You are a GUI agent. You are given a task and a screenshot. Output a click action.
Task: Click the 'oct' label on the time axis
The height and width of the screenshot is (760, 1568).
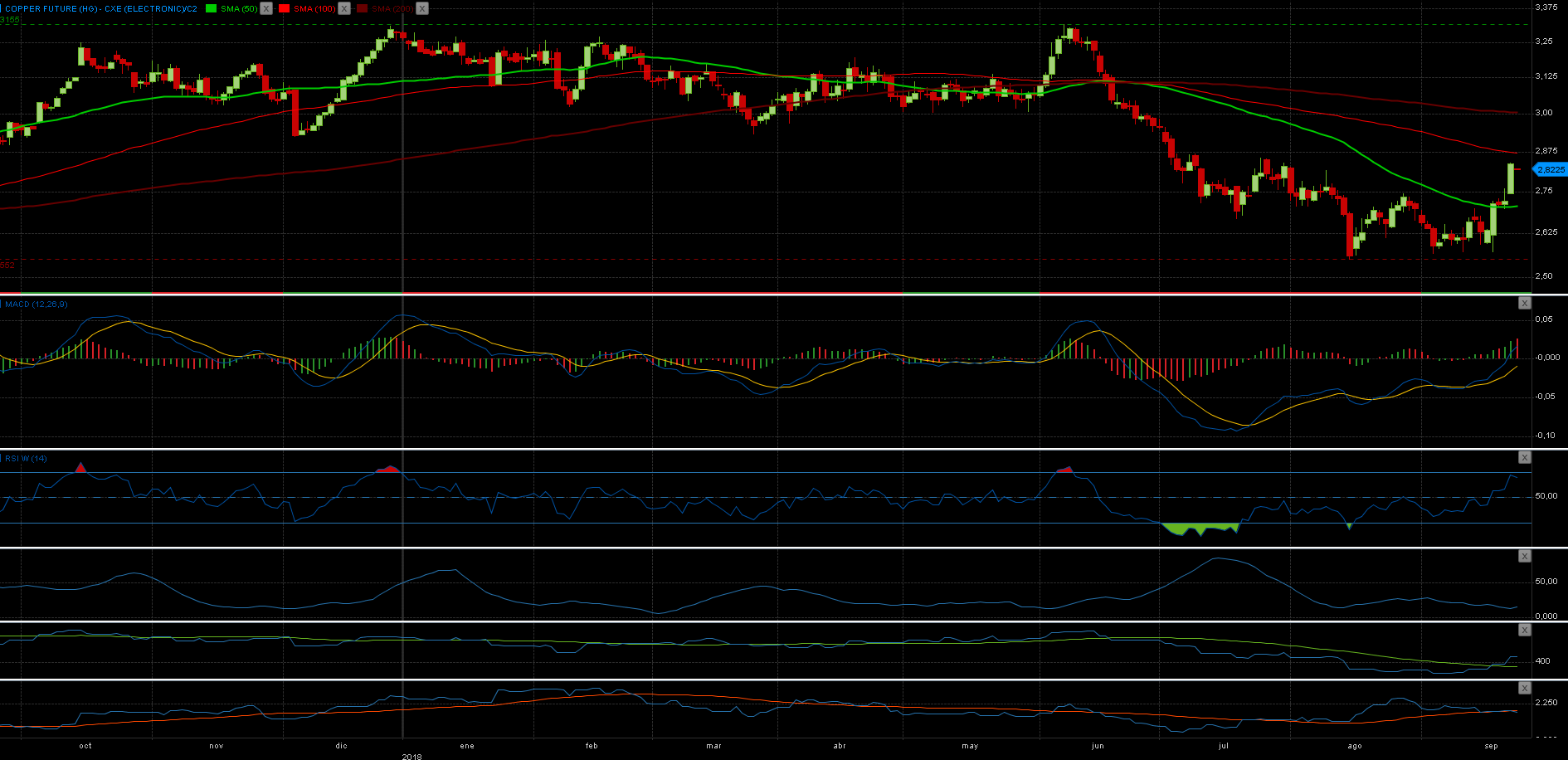85,746
